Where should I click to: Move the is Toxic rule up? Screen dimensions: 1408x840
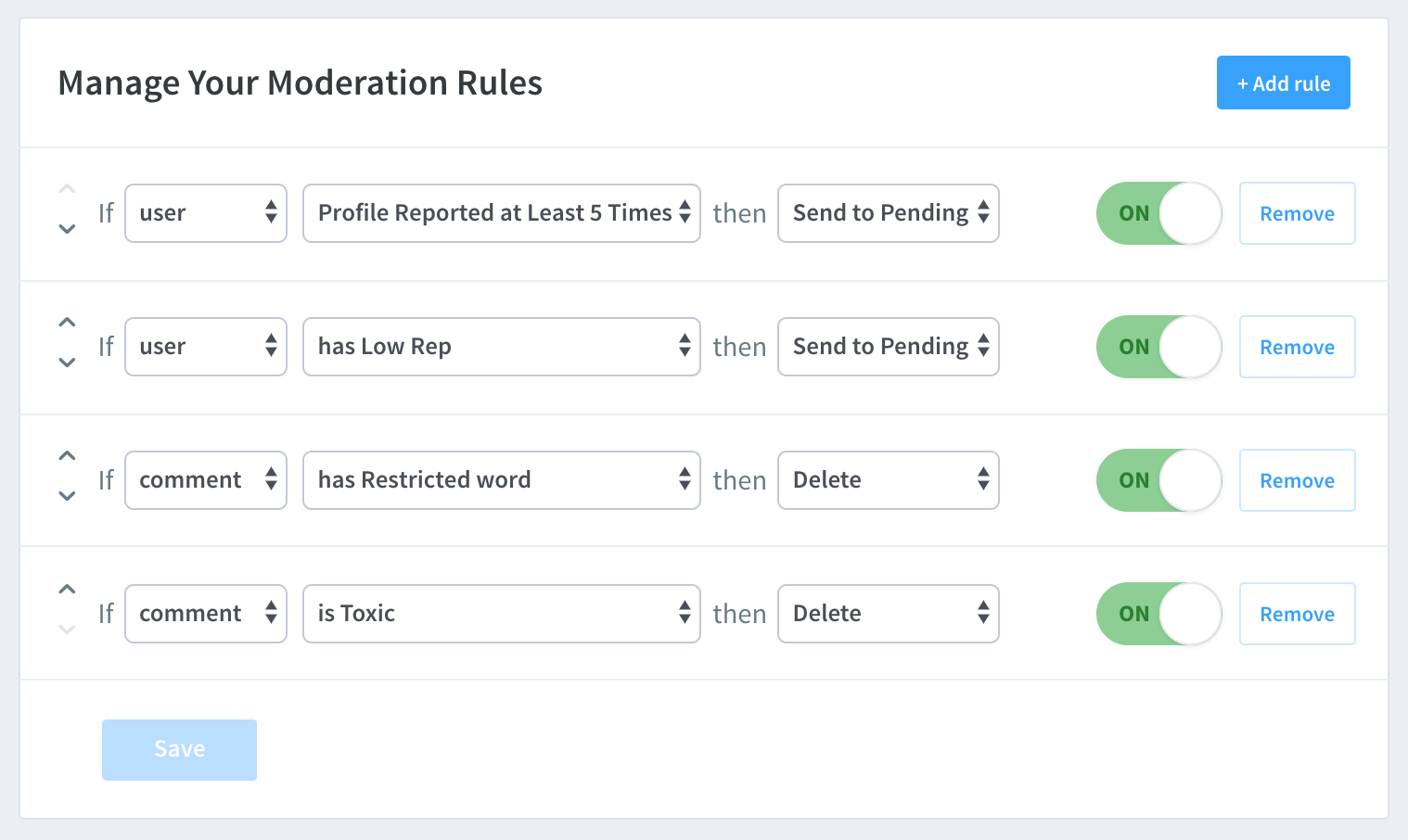[67, 590]
